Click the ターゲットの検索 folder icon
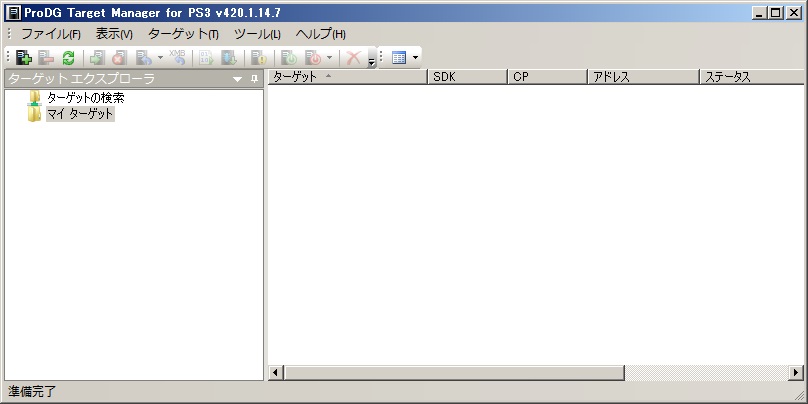The height and width of the screenshot is (404, 808). (35, 97)
